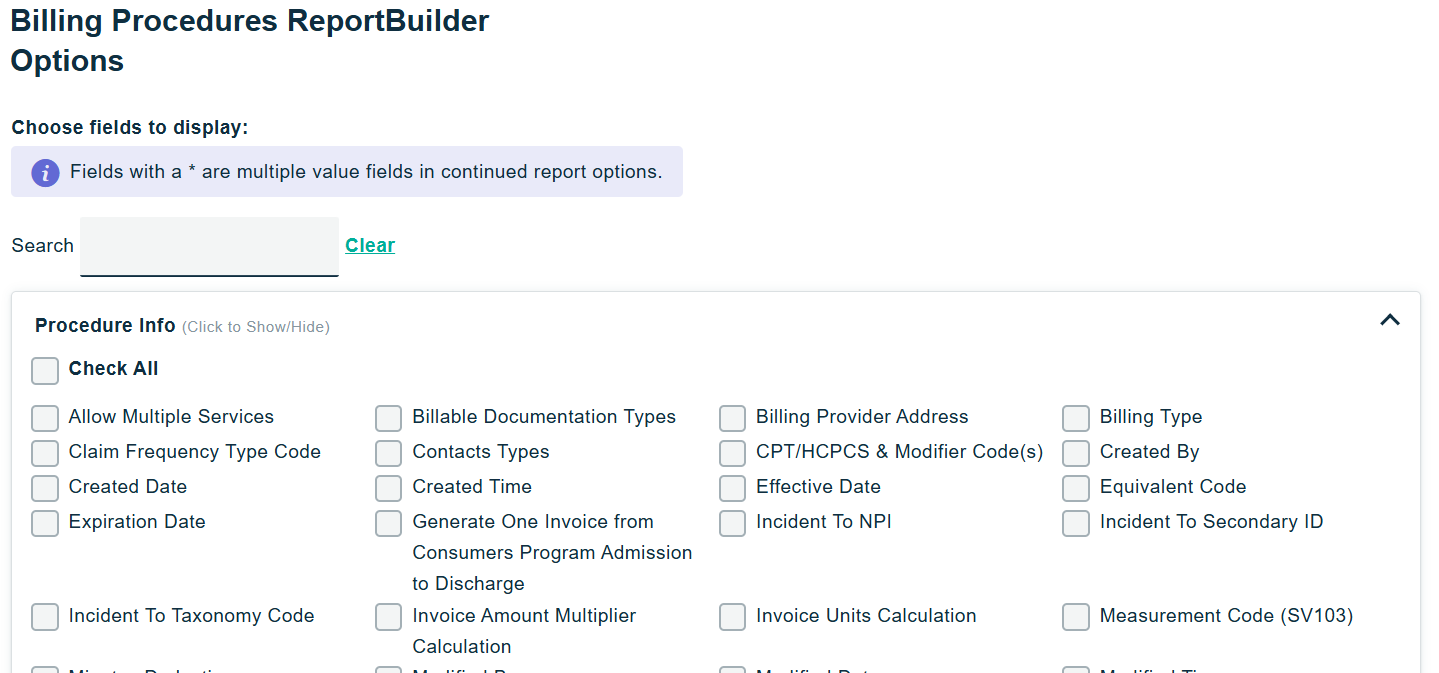This screenshot has width=1439, height=673.
Task: Select Billable Documentation Types checkbox
Action: click(x=389, y=419)
